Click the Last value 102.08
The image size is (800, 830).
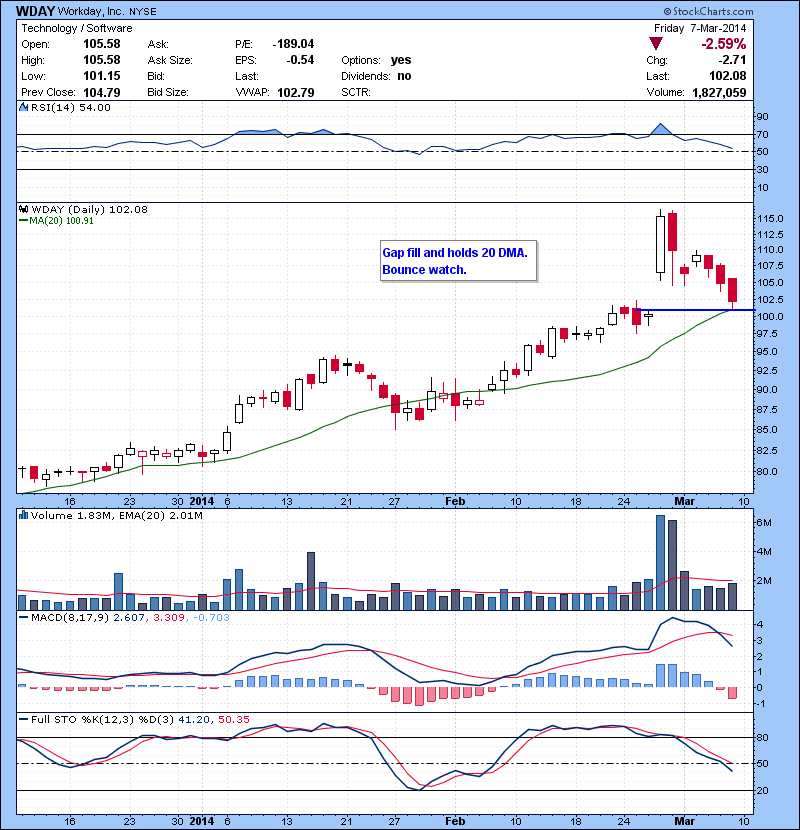pos(727,76)
